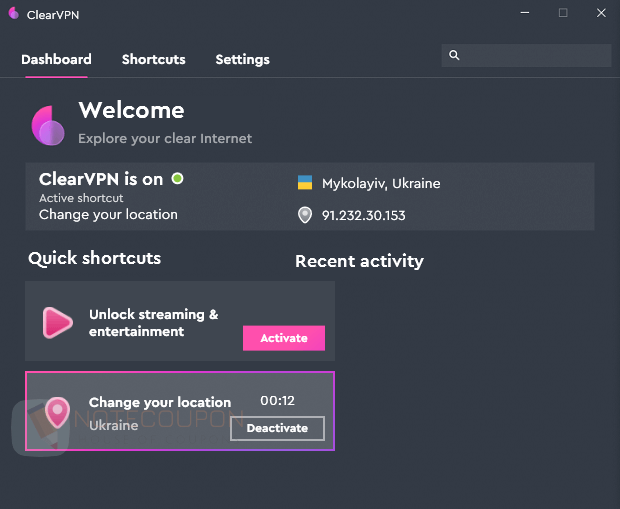Click the Recent activity heading
The height and width of the screenshot is (509, 620).
pos(359,261)
